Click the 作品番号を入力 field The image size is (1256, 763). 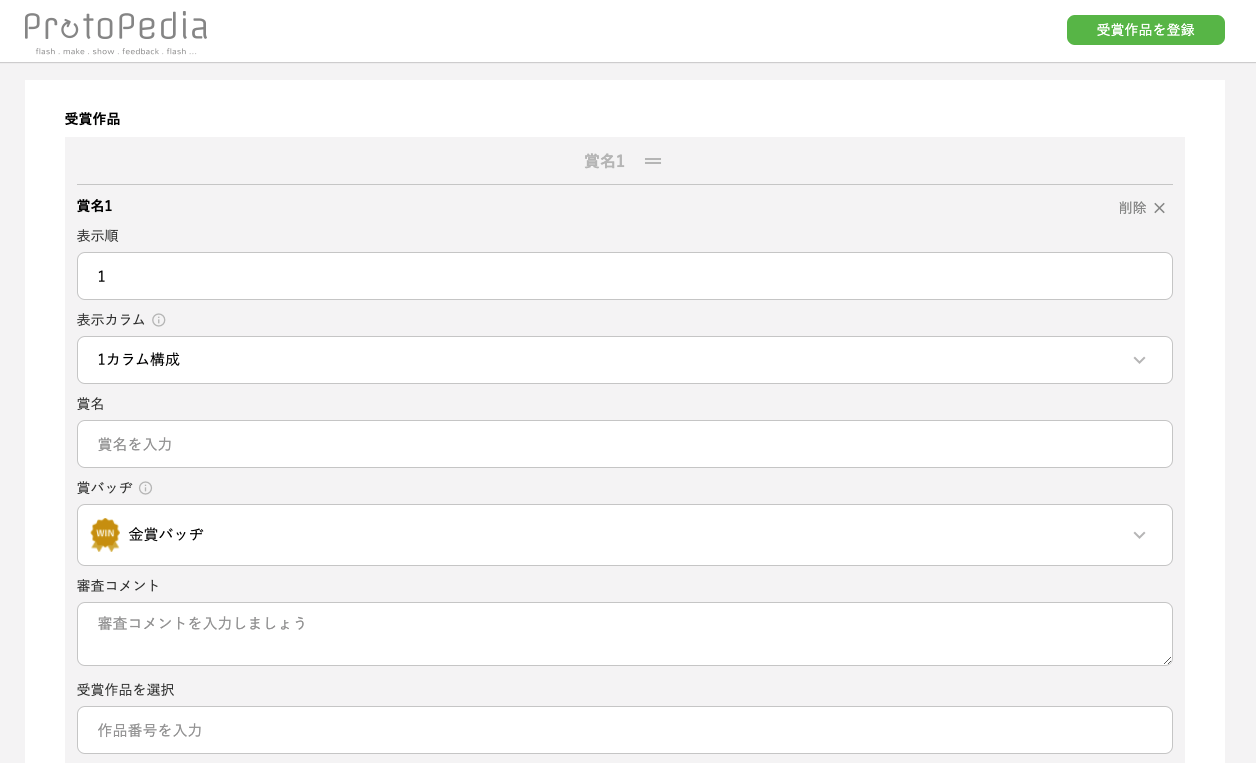coord(625,730)
